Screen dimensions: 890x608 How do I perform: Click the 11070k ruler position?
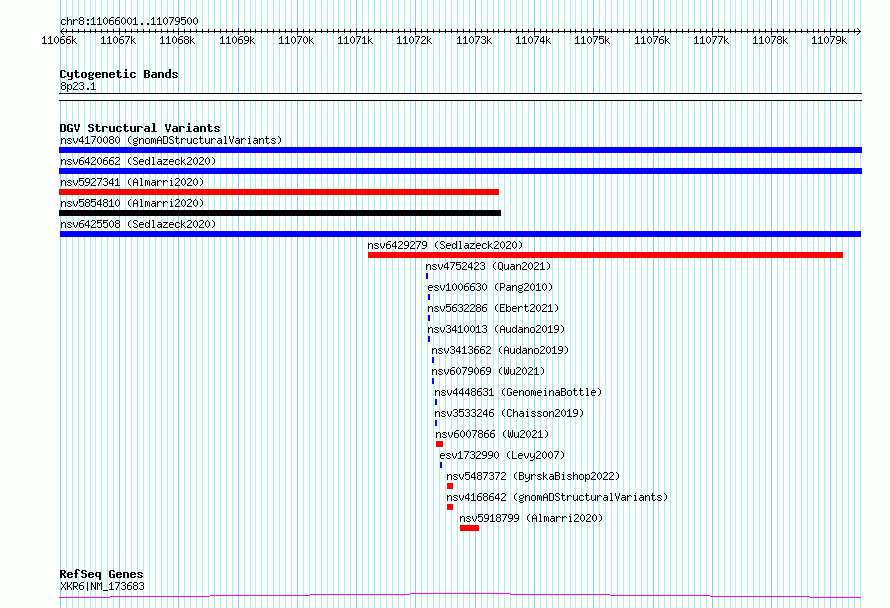[296, 40]
